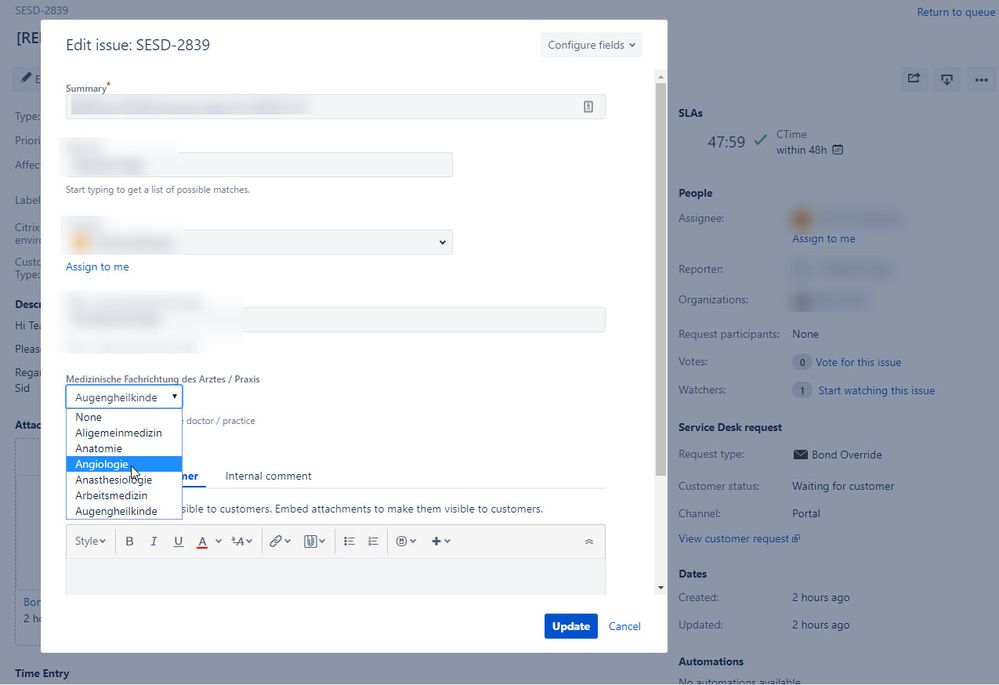999x685 pixels.
Task: Click the Summary input field
Action: [336, 106]
